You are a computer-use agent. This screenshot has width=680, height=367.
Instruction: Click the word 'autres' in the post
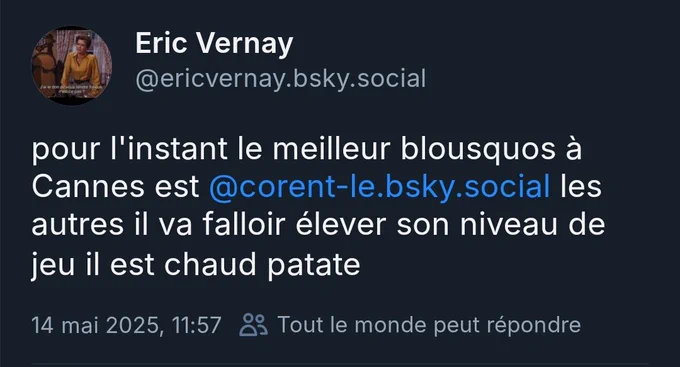point(77,225)
